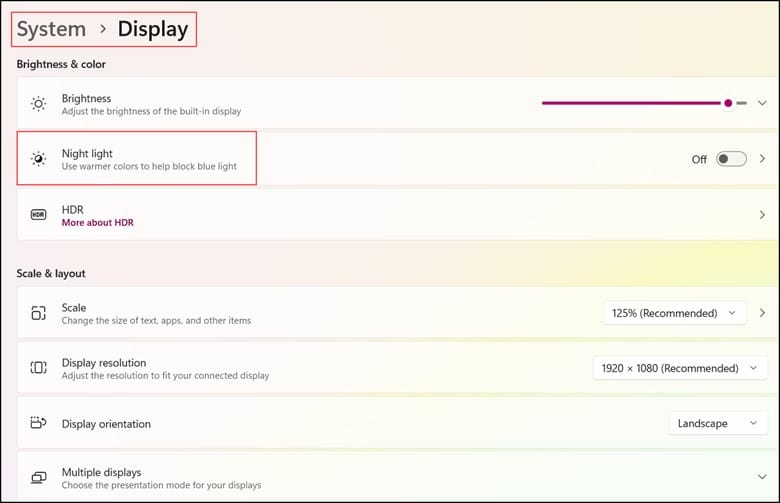Open Night light settings arrow
The height and width of the screenshot is (503, 780).
tap(762, 159)
